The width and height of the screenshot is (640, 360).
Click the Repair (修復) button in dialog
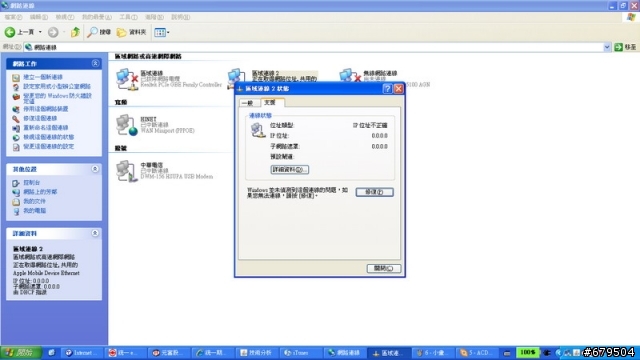(374, 192)
